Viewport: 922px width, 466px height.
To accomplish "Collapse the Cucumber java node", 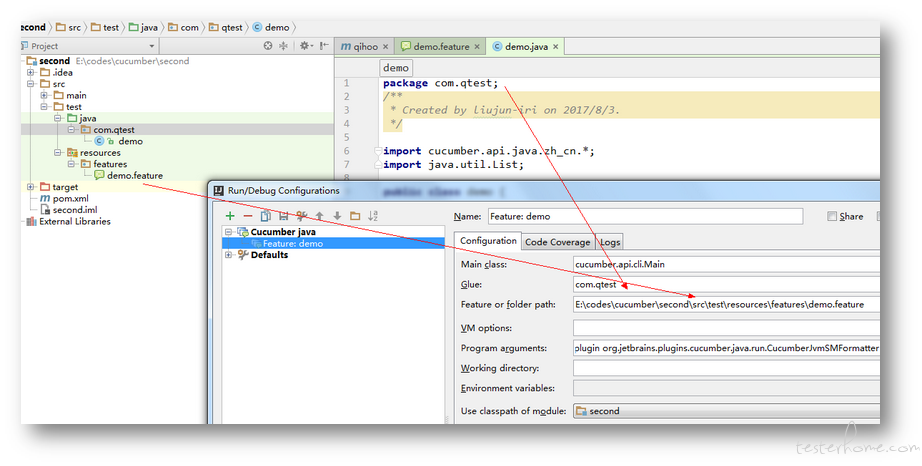I will pos(229,232).
